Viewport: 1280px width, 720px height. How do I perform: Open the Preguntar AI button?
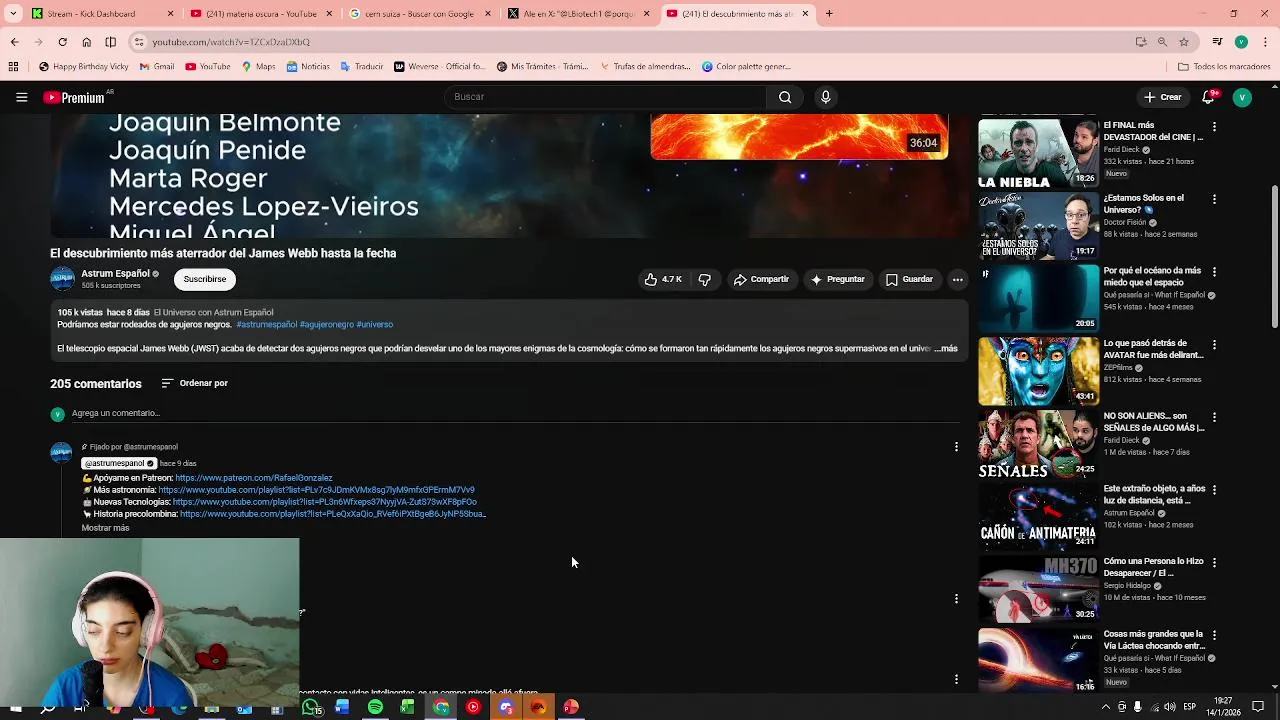coord(838,280)
